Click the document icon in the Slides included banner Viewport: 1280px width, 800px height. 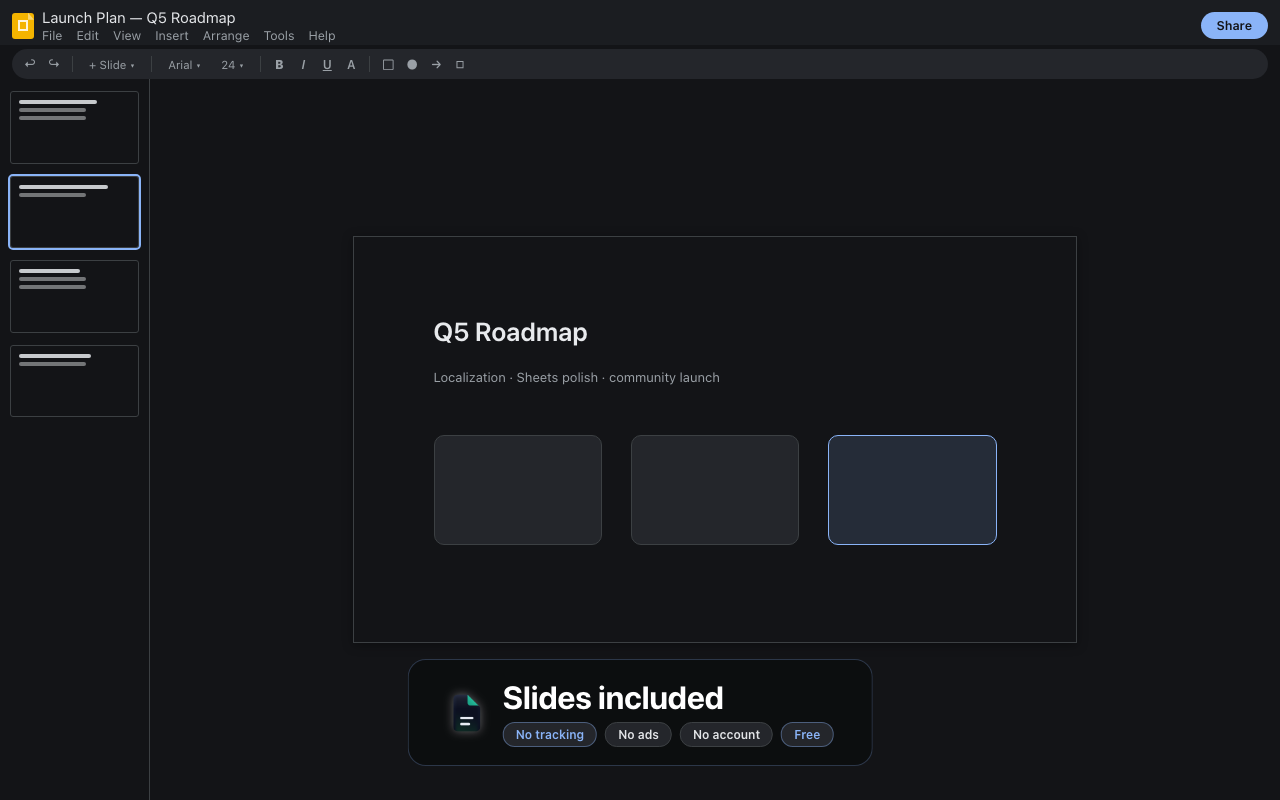467,713
